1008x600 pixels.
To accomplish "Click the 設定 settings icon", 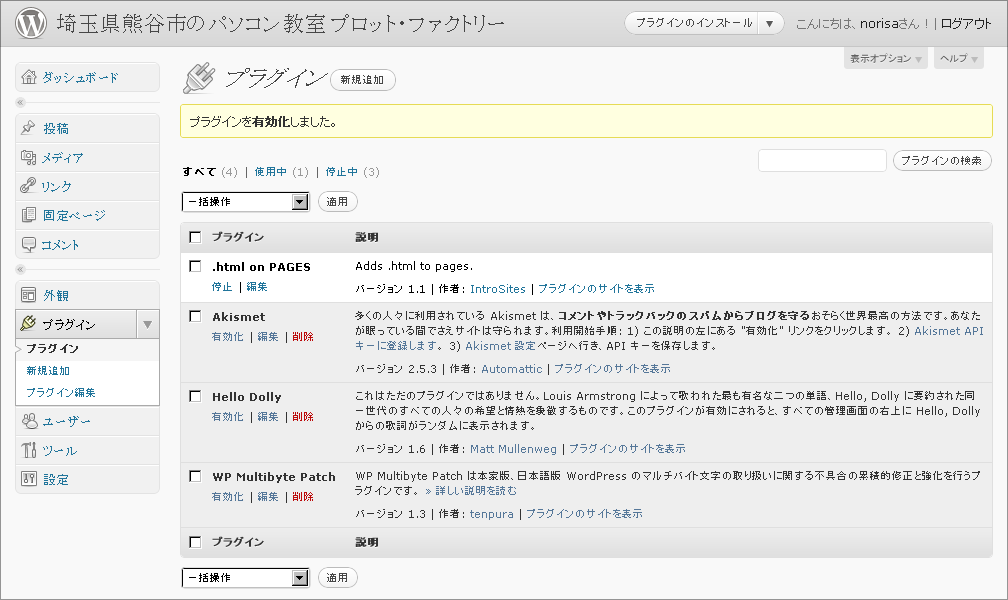I will coord(28,478).
